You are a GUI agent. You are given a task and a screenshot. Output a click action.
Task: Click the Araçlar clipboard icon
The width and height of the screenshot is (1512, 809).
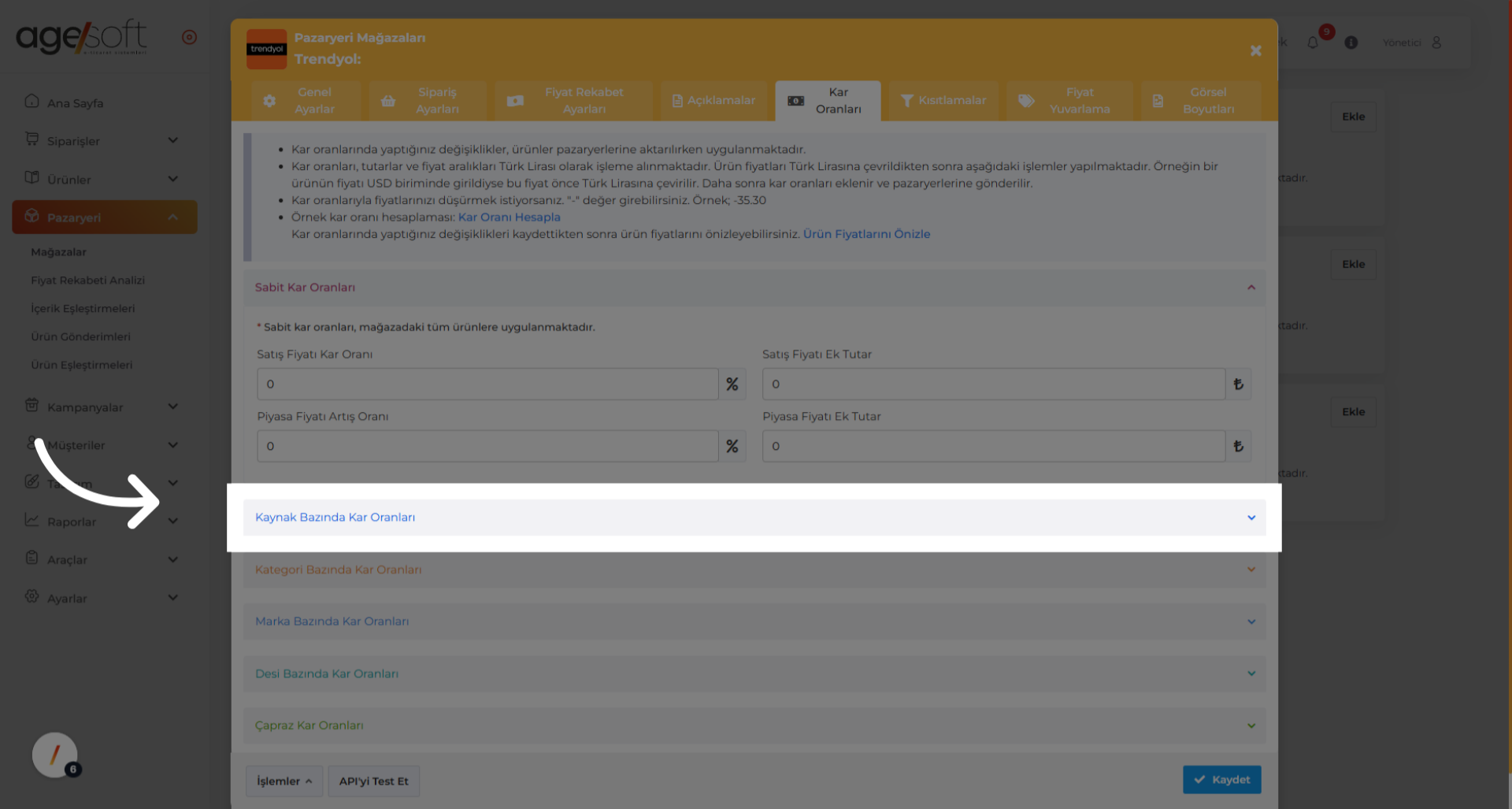31,558
